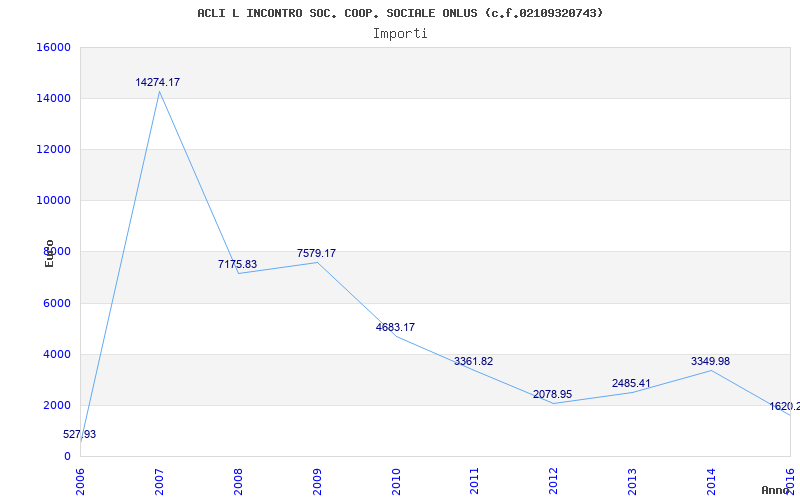The height and width of the screenshot is (500, 800).
Task: Click the 527.93 data label
Action: pos(80,435)
